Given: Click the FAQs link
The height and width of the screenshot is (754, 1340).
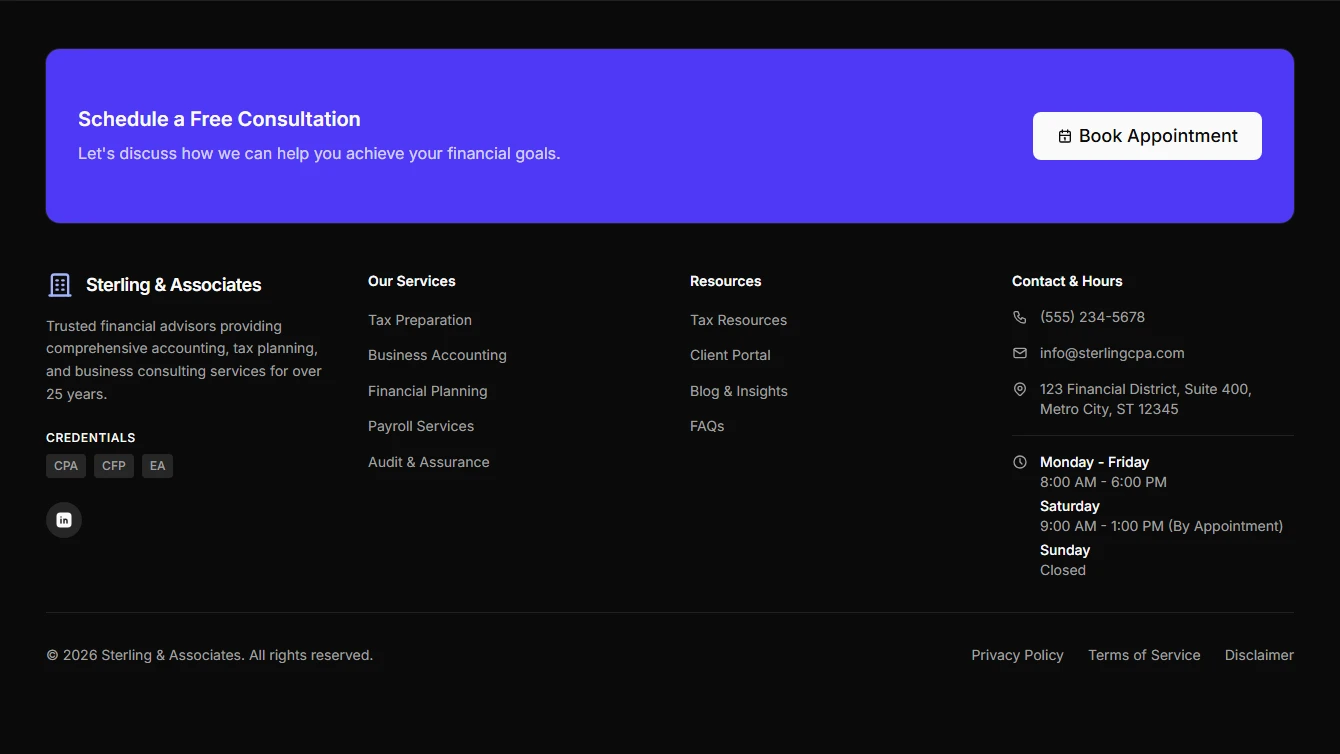Looking at the screenshot, I should pos(707,426).
